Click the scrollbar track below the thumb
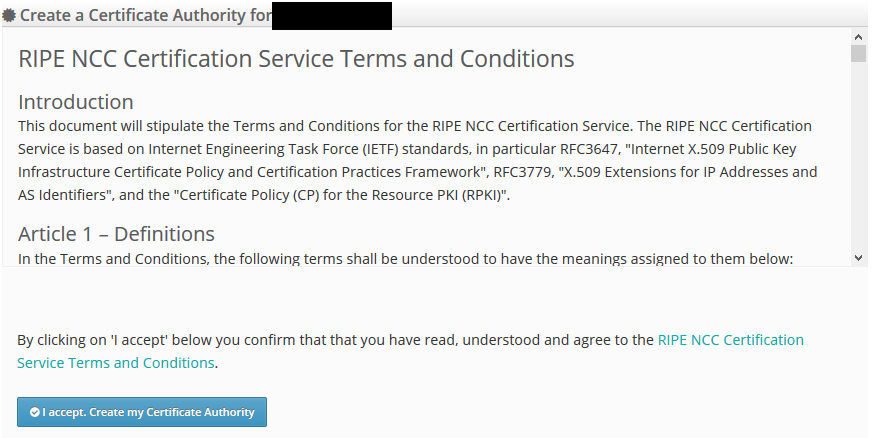The width and height of the screenshot is (875, 438). pyautogui.click(x=858, y=156)
